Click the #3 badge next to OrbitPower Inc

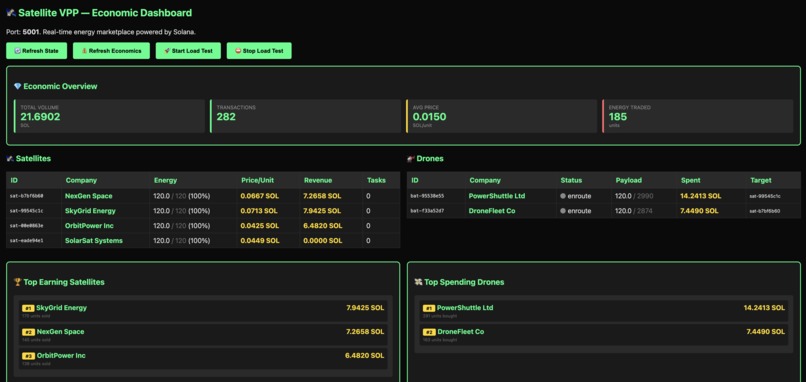[x=28, y=356]
